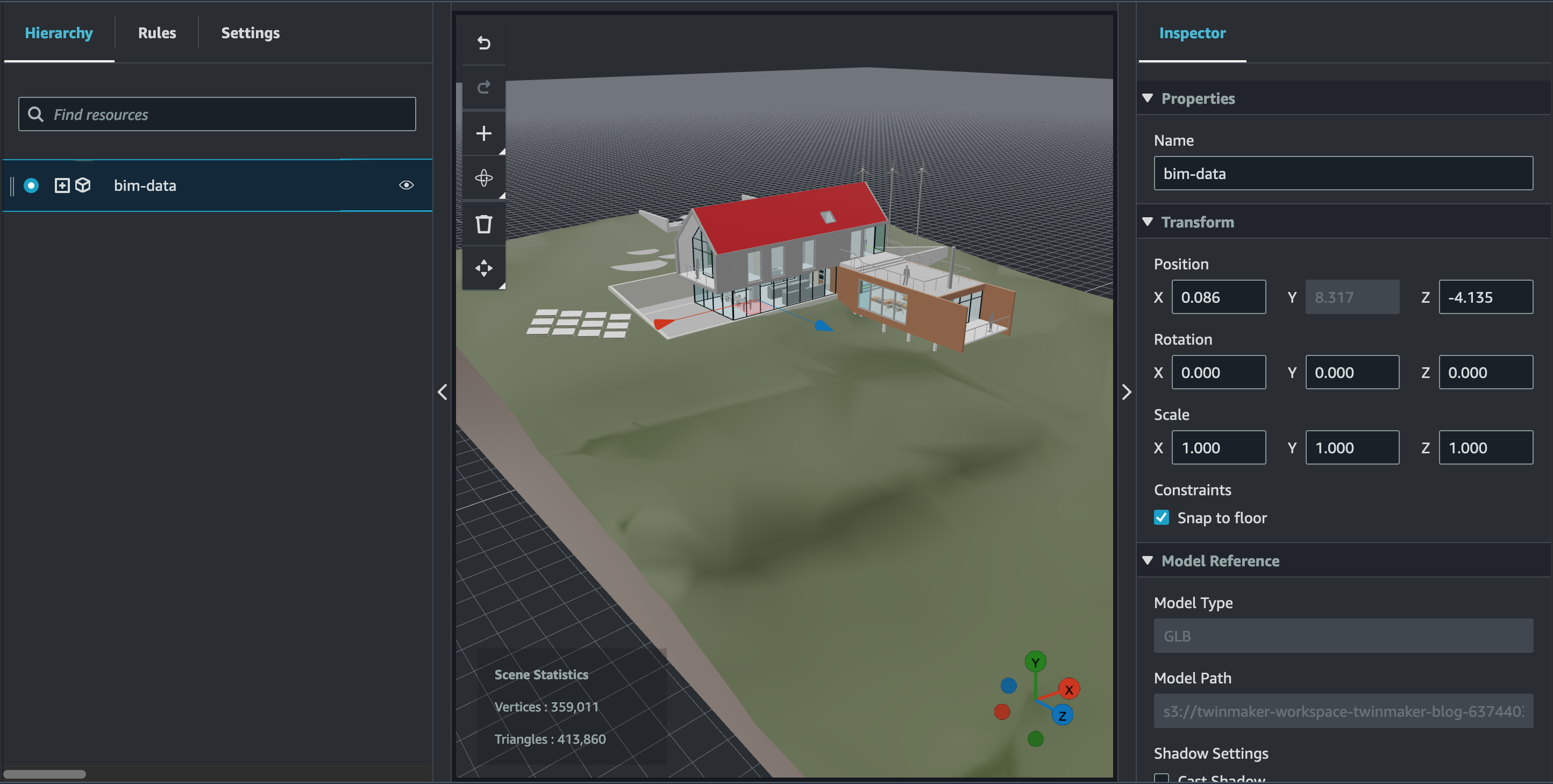This screenshot has width=1553, height=784.
Task: Click the collapse right panel arrow
Action: coord(1127,391)
